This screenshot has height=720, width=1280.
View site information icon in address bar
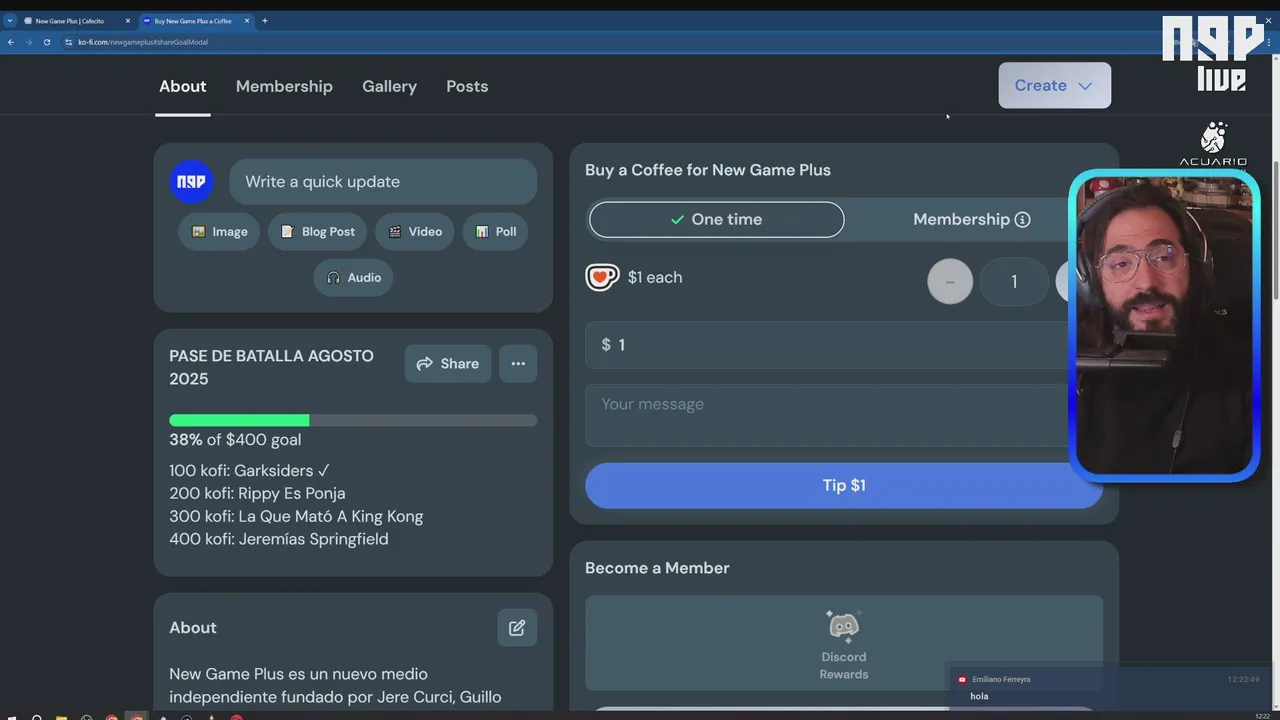(68, 42)
